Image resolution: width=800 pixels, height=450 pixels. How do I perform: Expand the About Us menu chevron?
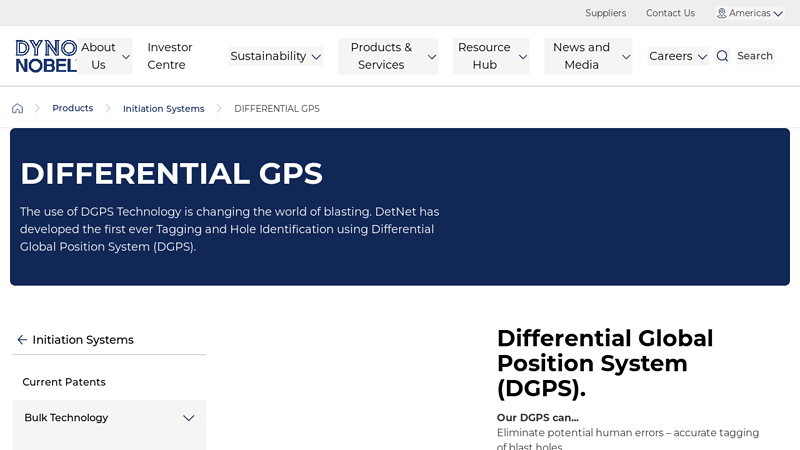[x=126, y=57]
